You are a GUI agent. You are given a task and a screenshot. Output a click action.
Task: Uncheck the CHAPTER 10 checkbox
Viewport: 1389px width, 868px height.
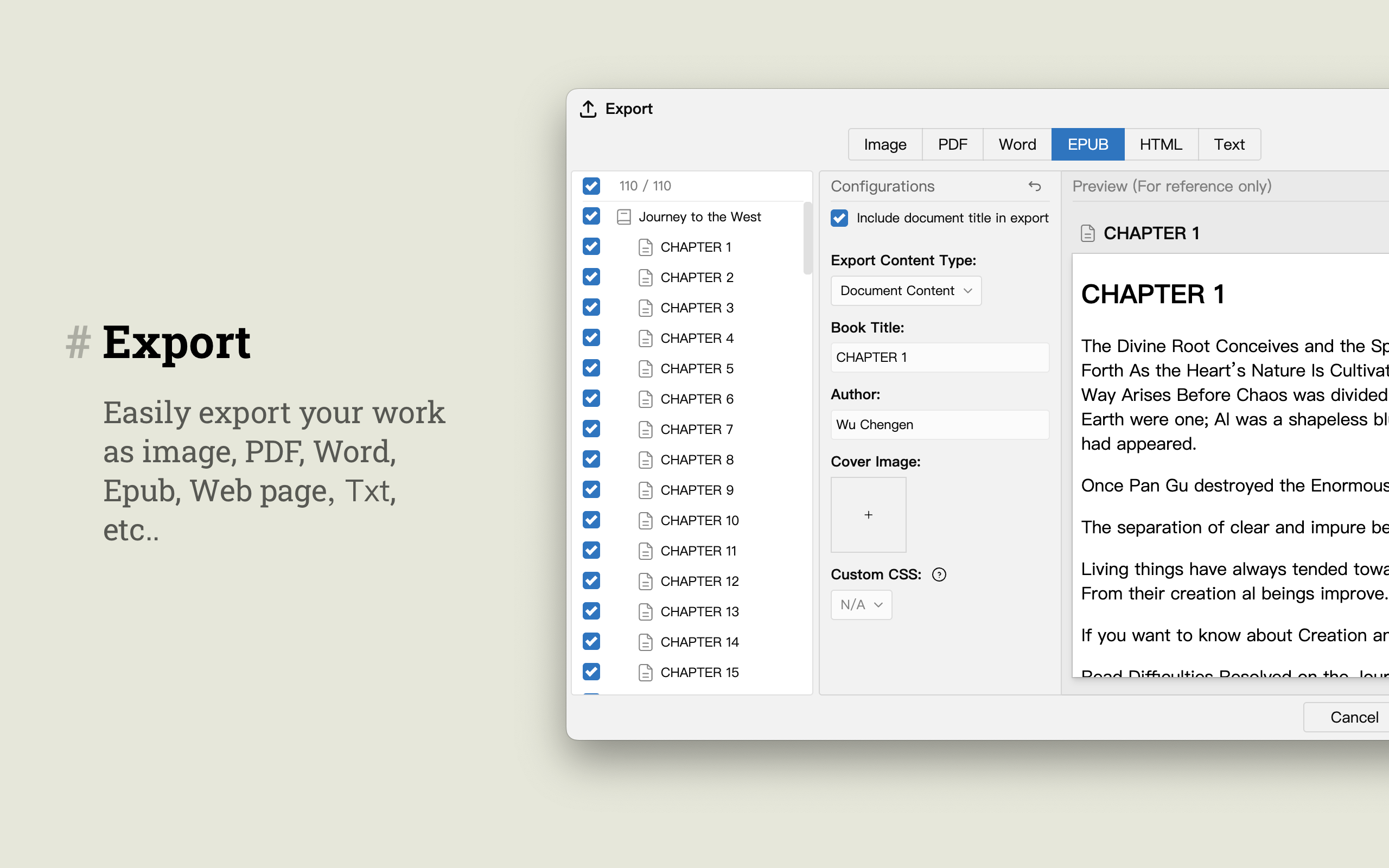point(591,521)
